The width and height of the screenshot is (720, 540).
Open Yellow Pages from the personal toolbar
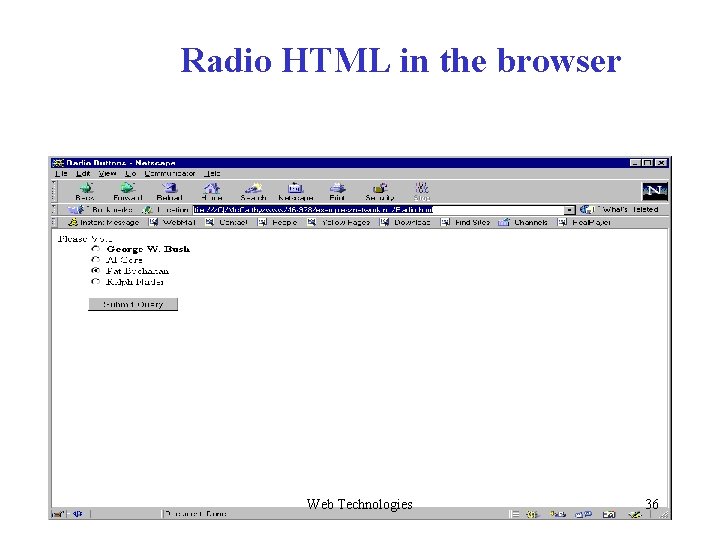(x=339, y=222)
